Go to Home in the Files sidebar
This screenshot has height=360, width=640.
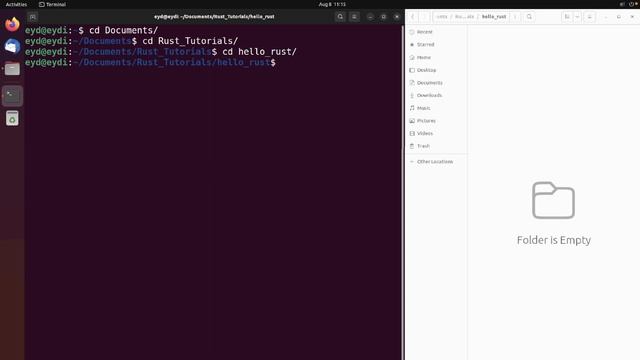coord(436,58)
